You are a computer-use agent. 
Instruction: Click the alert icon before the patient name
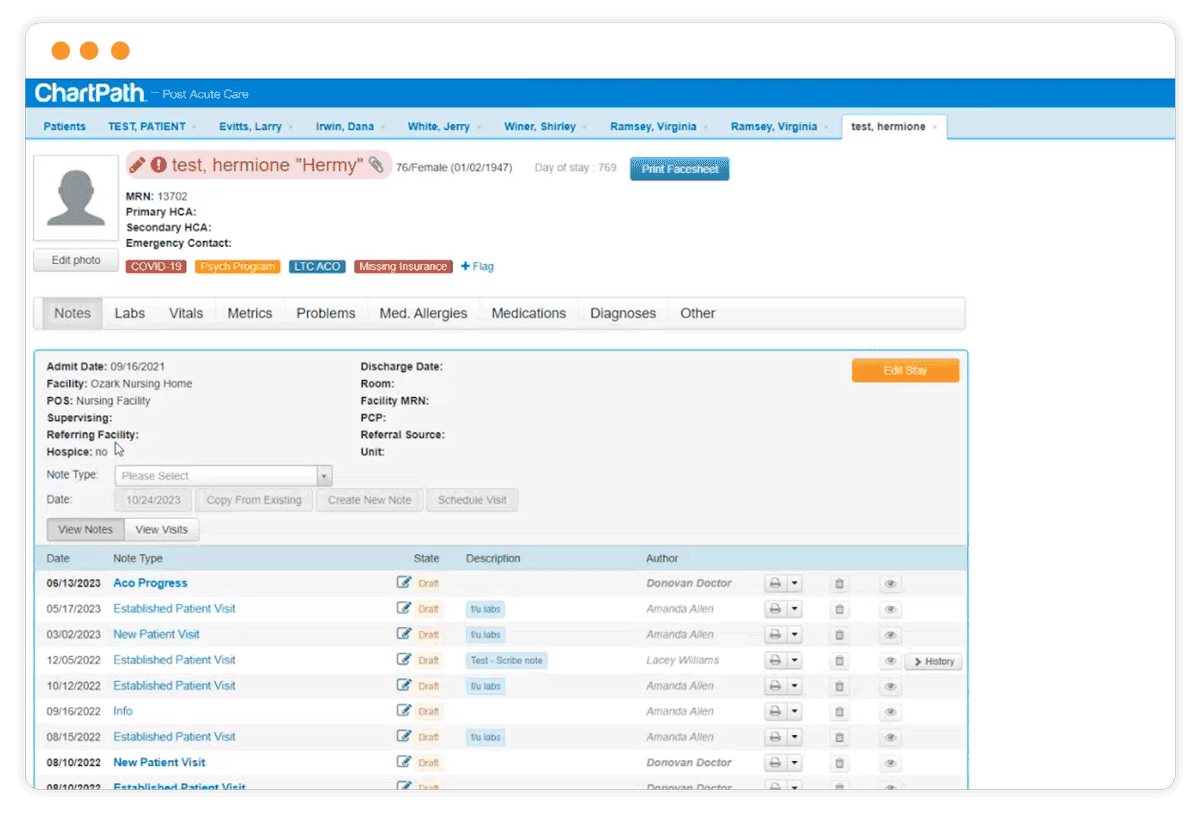click(159, 163)
